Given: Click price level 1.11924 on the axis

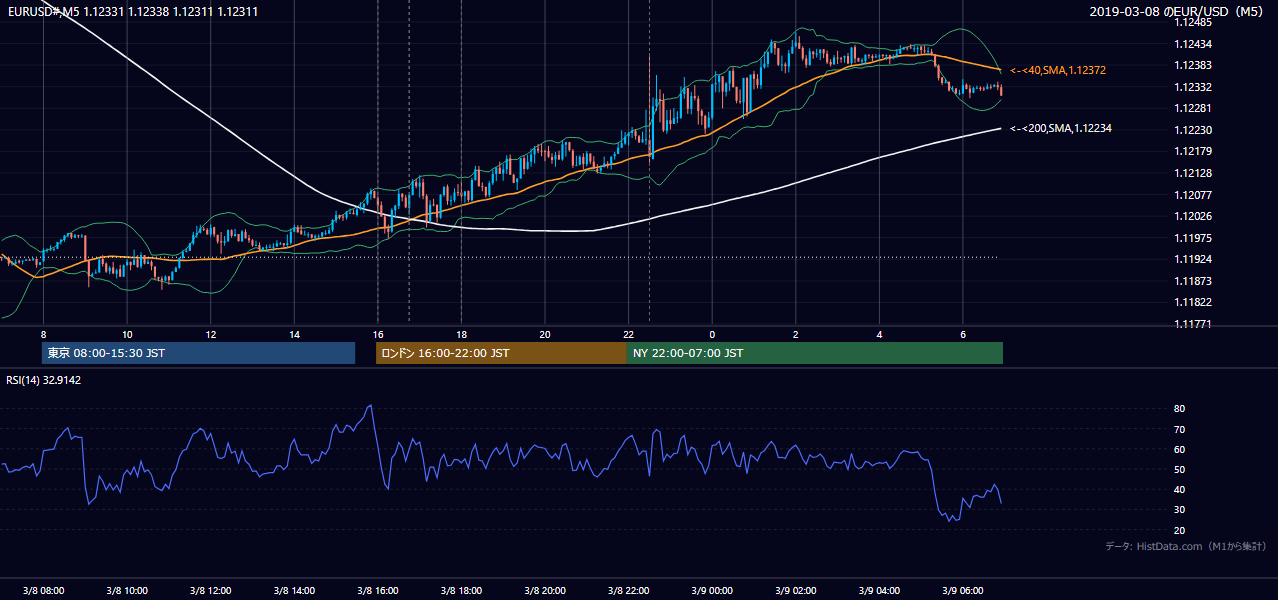Looking at the screenshot, I should [1194, 259].
